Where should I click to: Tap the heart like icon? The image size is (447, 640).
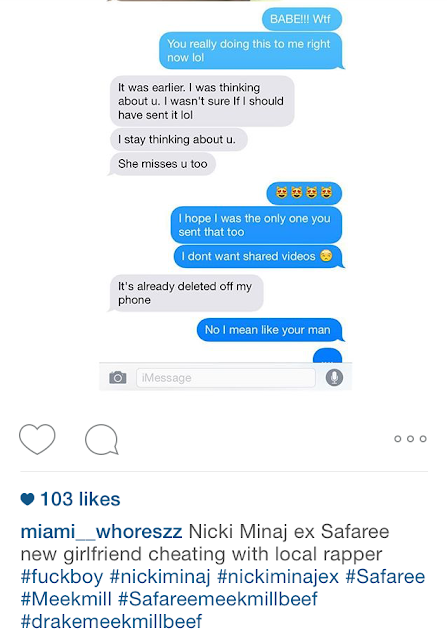click(x=37, y=439)
